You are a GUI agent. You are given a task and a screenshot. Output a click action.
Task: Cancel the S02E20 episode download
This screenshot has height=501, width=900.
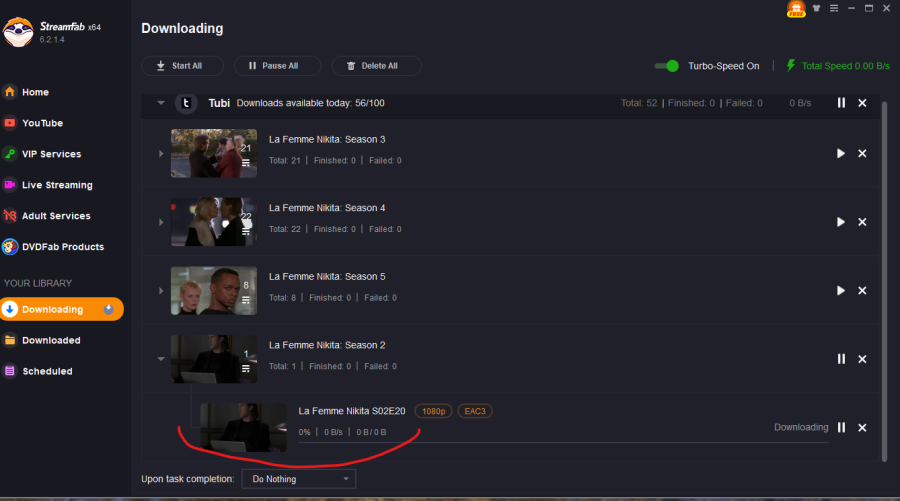click(x=862, y=428)
